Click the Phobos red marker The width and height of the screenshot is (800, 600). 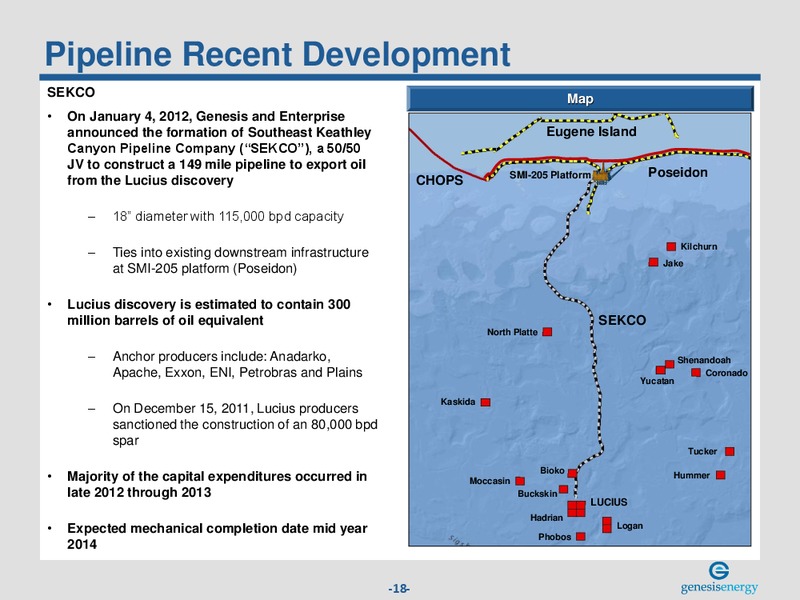(581, 536)
